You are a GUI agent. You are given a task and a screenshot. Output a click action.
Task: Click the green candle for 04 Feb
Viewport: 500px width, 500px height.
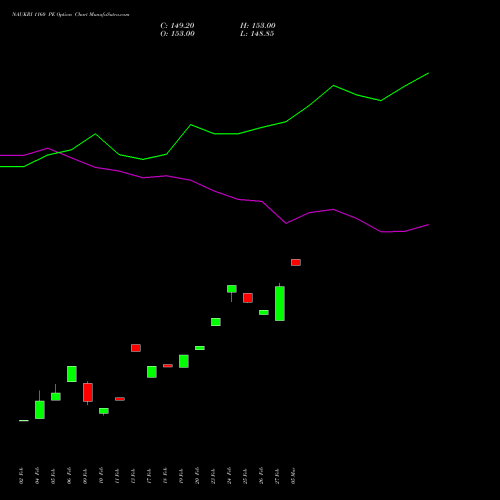click(x=40, y=410)
